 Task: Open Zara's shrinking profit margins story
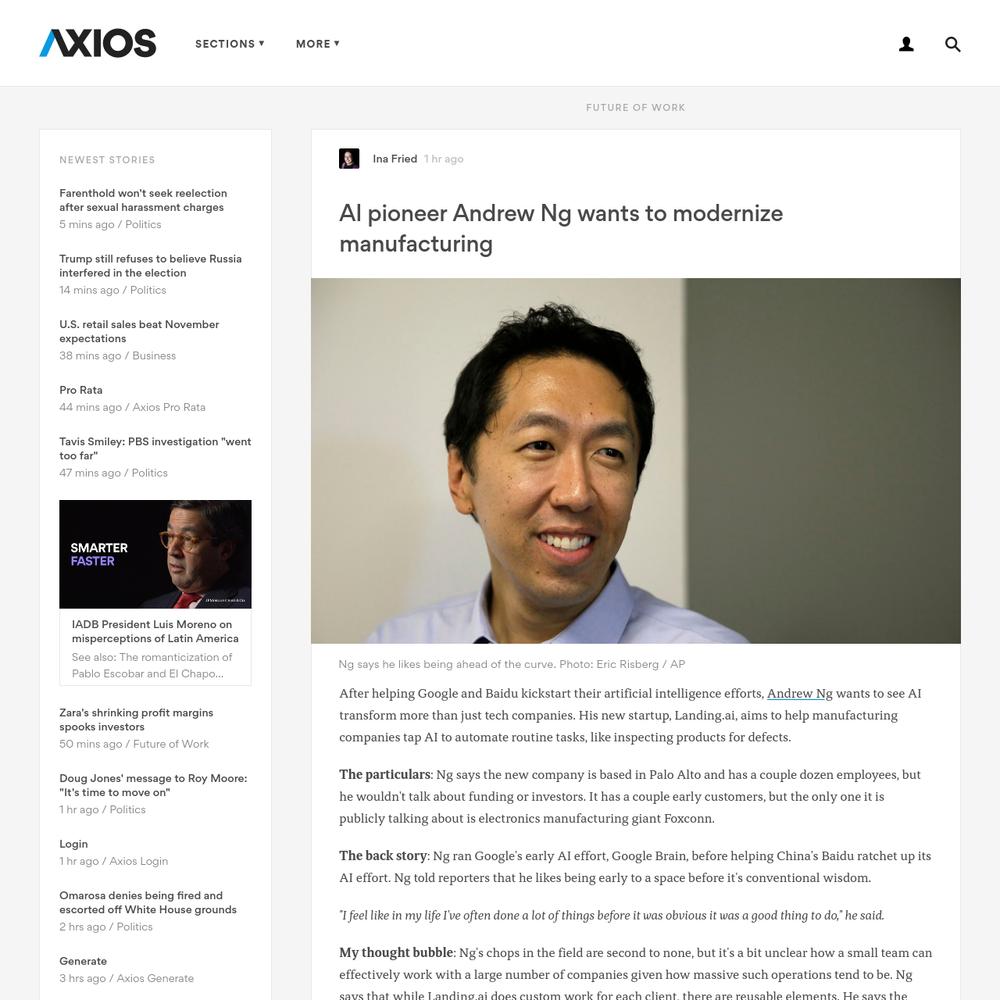[x=136, y=720]
